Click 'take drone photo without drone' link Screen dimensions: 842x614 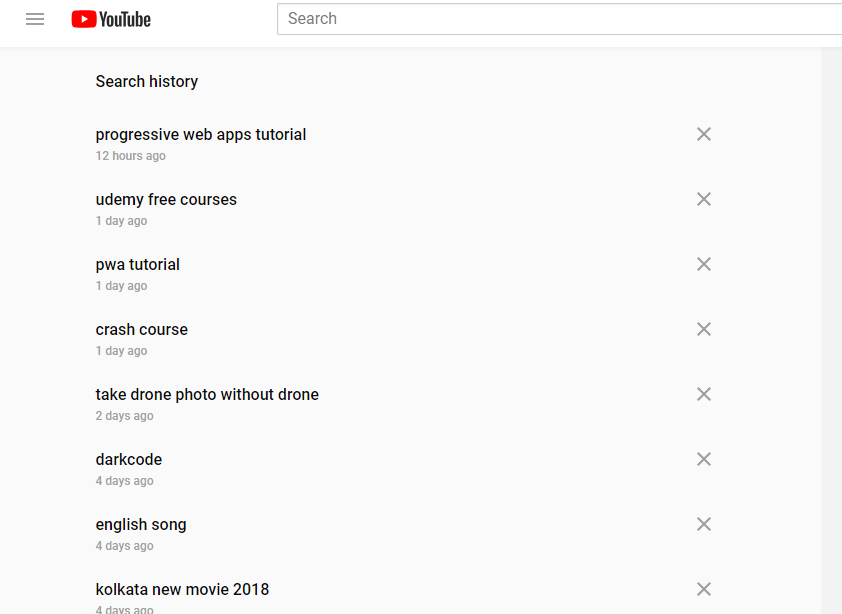click(207, 395)
